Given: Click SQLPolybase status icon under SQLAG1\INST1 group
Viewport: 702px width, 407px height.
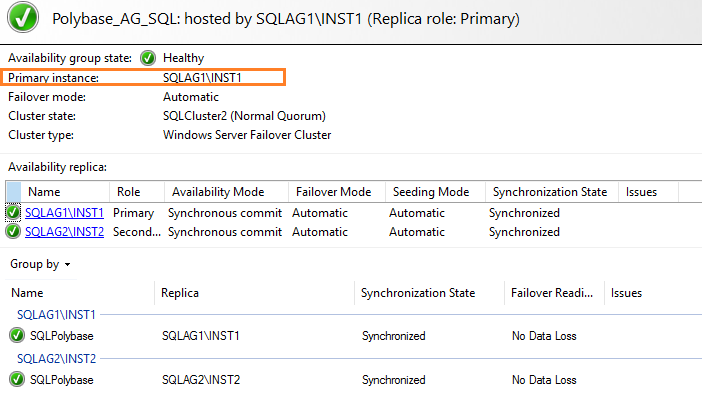Looking at the screenshot, I should click(17, 336).
